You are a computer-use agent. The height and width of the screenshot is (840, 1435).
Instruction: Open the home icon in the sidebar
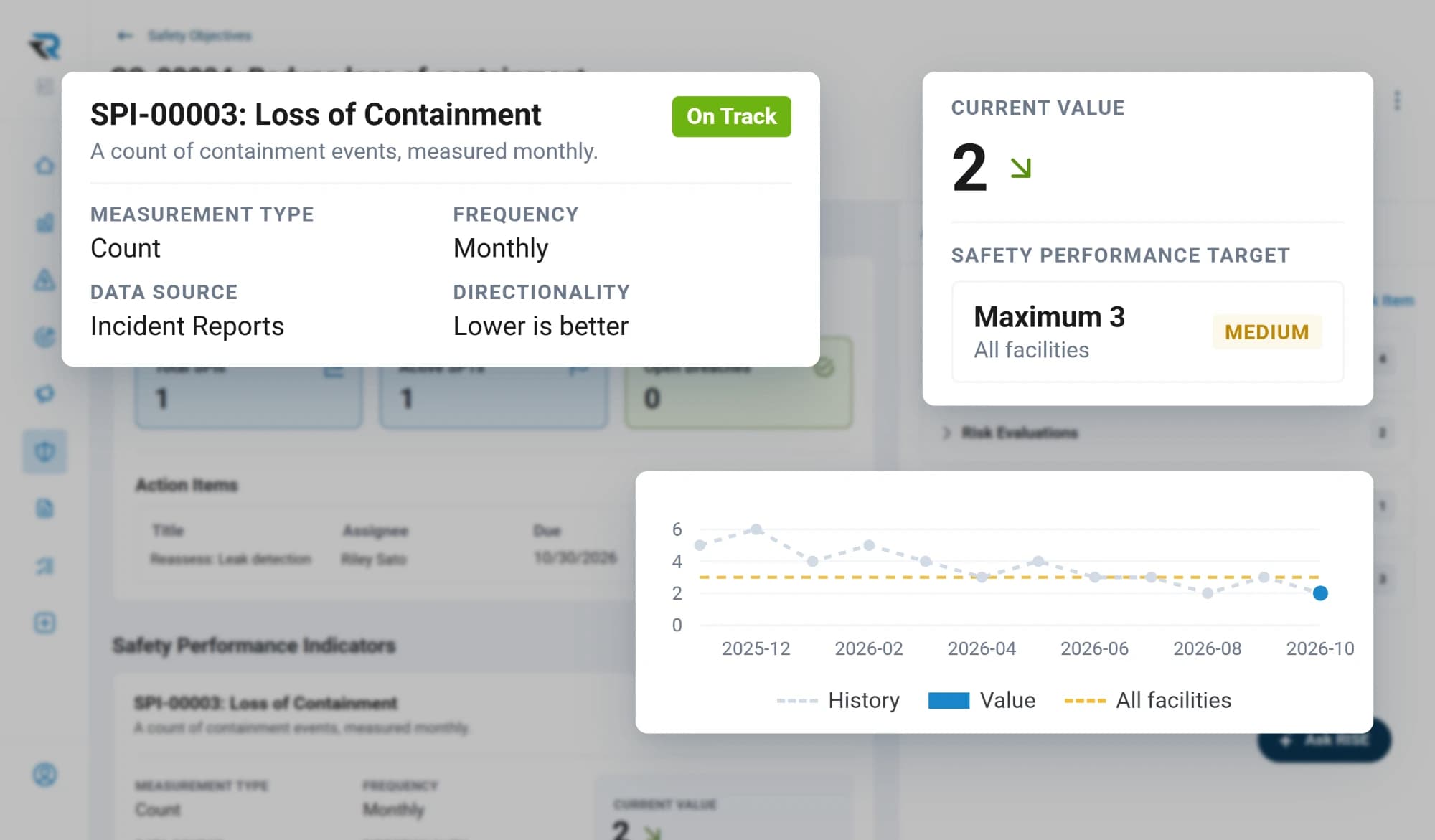[x=44, y=166]
